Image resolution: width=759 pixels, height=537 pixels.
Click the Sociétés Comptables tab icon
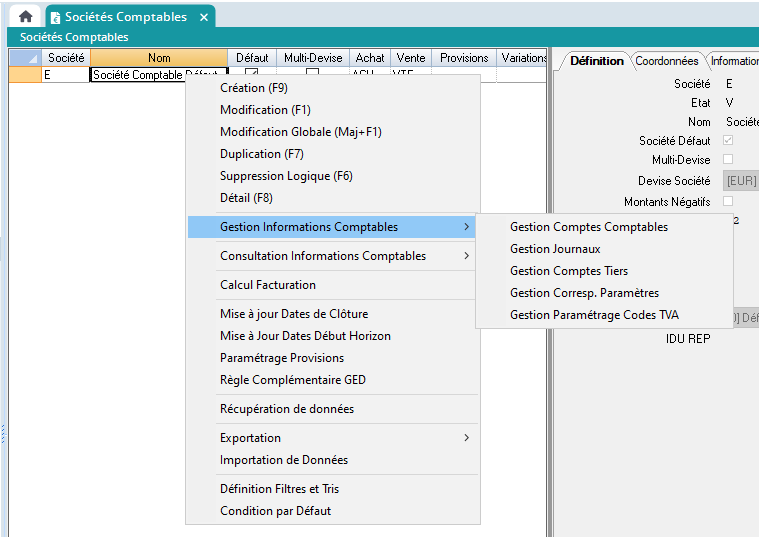pos(54,17)
